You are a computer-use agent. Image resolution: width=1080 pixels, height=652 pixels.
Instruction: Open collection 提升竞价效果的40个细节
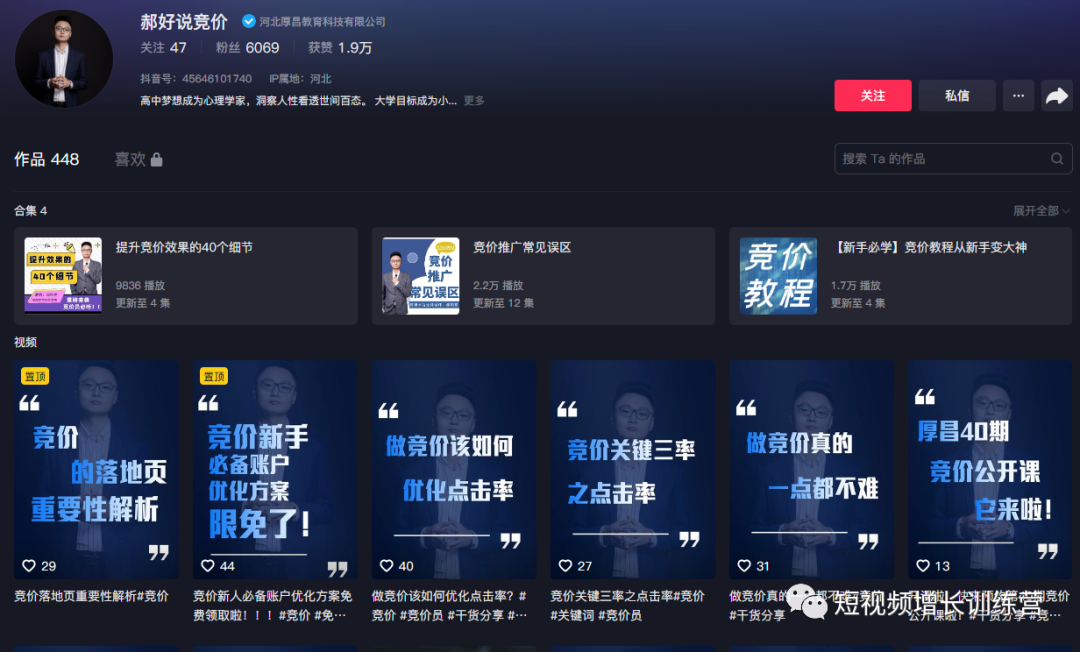coord(186,276)
